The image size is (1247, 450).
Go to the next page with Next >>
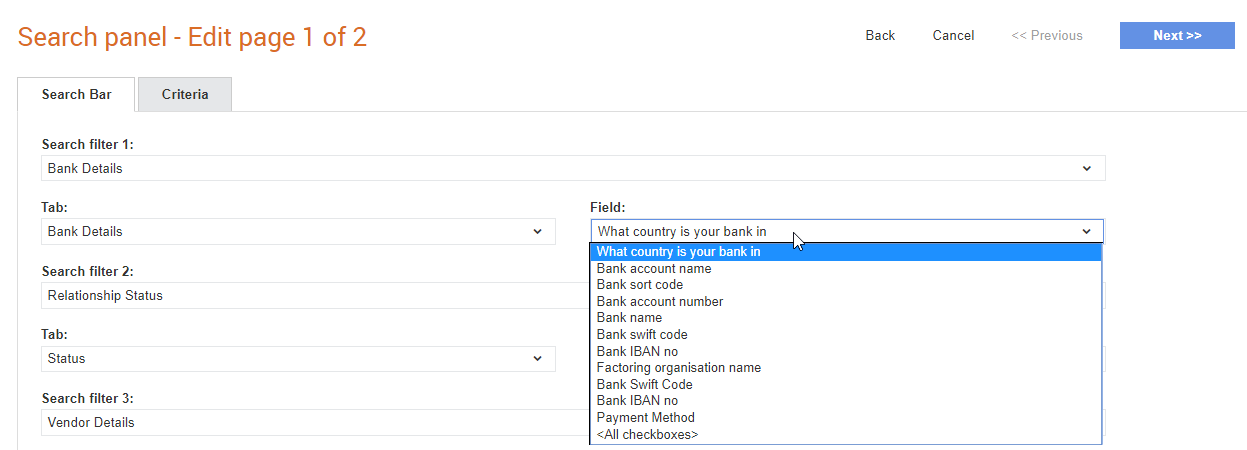click(x=1177, y=35)
